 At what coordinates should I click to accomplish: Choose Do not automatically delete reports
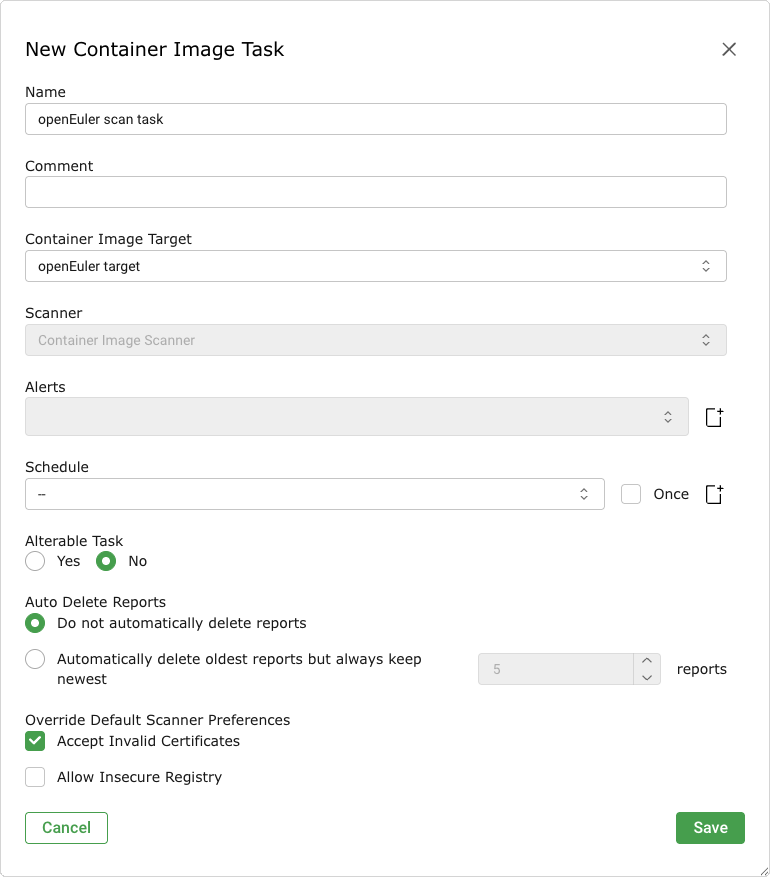coord(35,623)
